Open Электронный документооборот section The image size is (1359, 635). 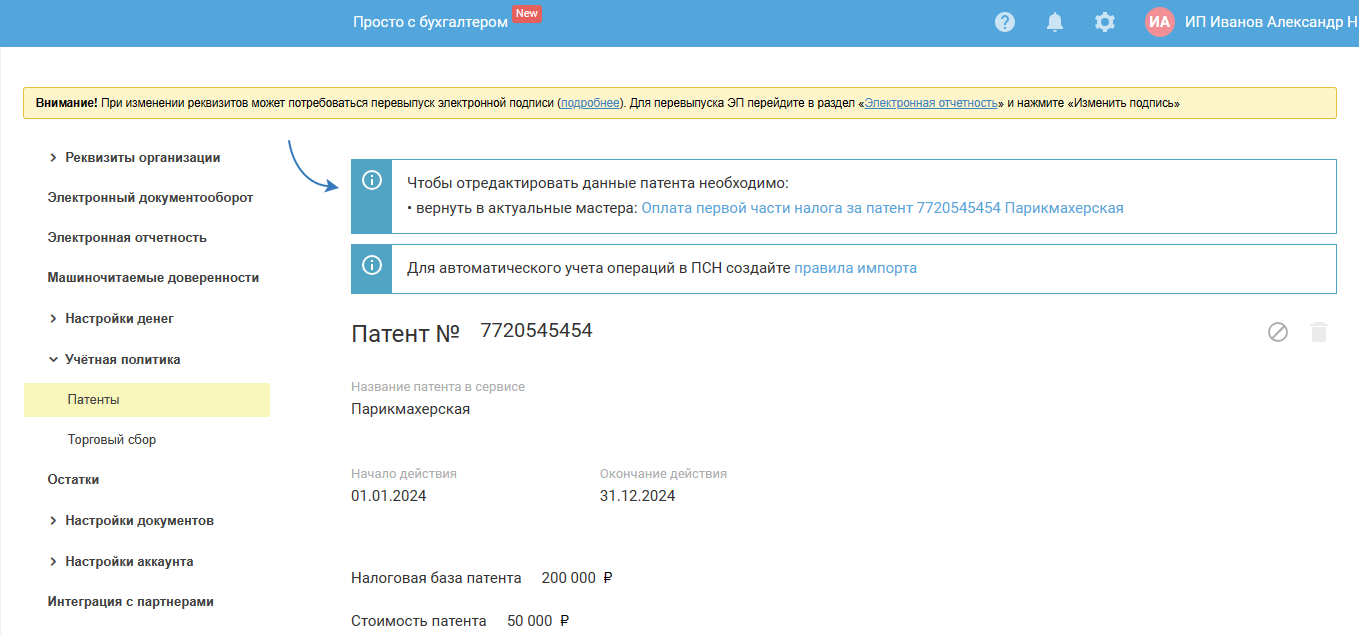coord(150,198)
